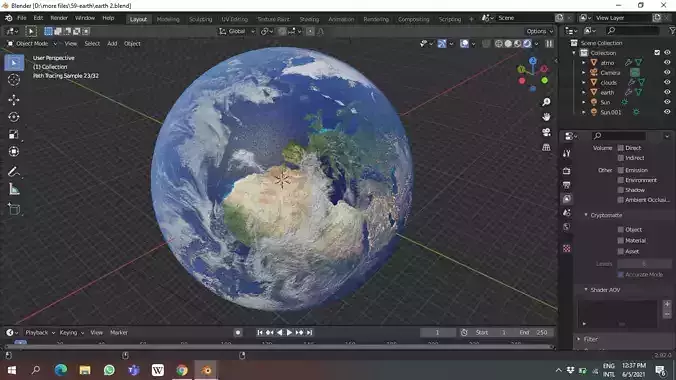This screenshot has height=380, width=676.
Task: Expand the Filter panel
Action: 579,339
